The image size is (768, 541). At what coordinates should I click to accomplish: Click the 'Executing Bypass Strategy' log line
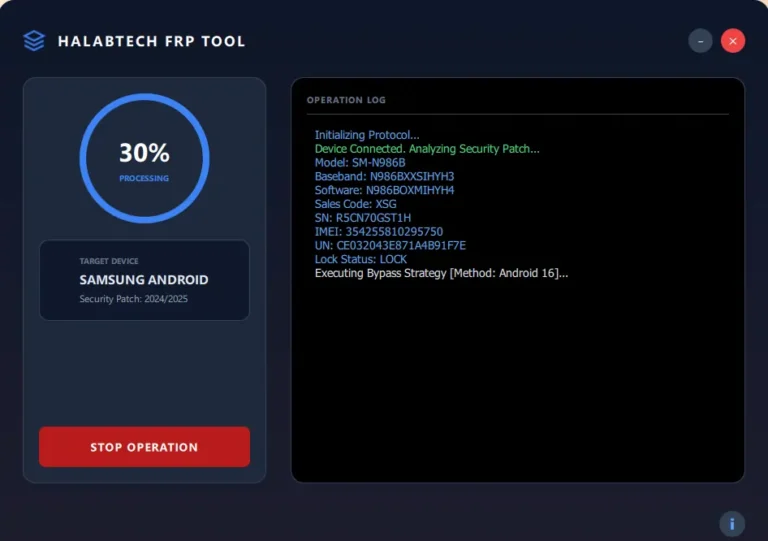tap(441, 273)
